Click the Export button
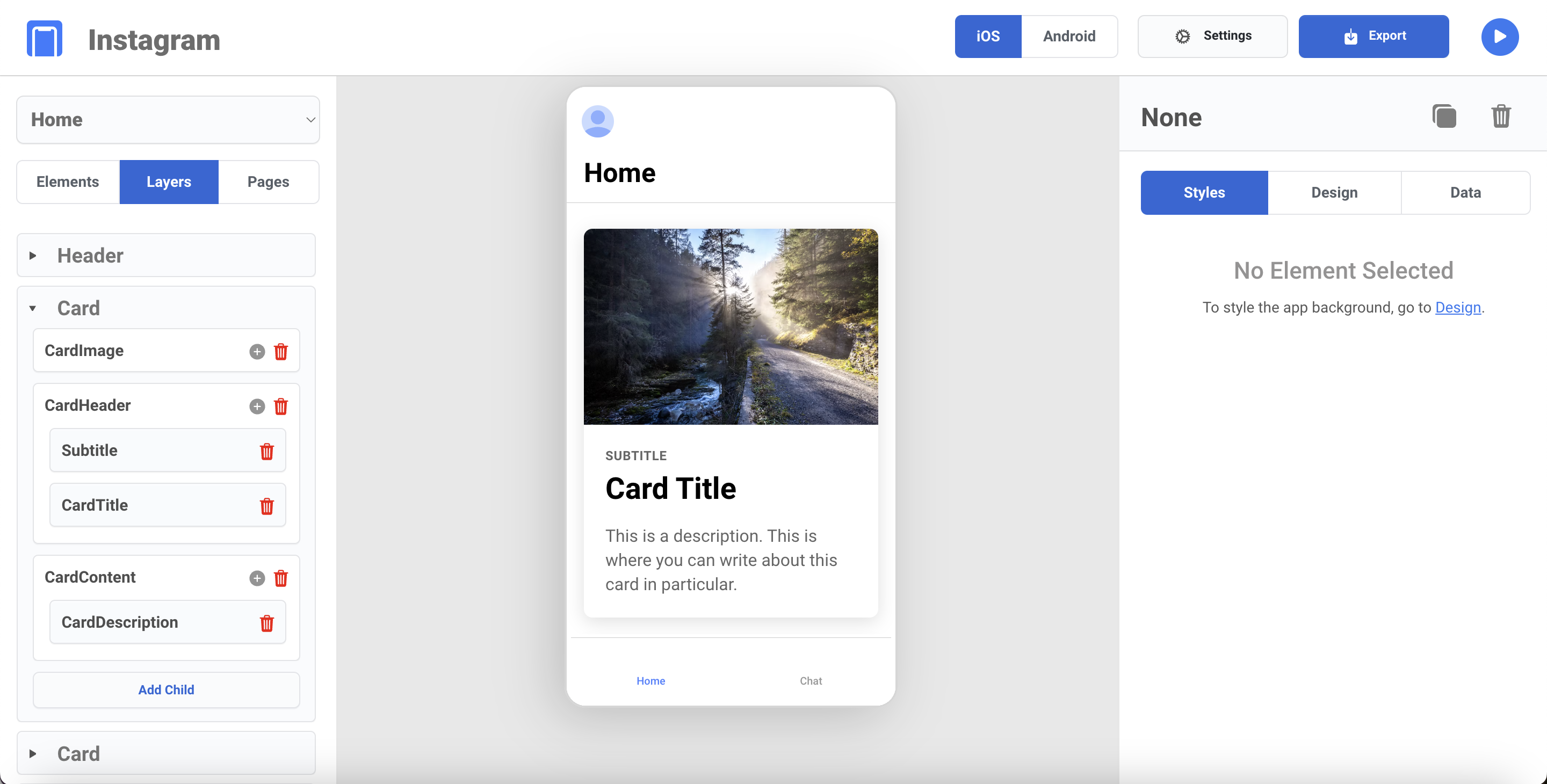This screenshot has width=1547, height=784. [1374, 36]
